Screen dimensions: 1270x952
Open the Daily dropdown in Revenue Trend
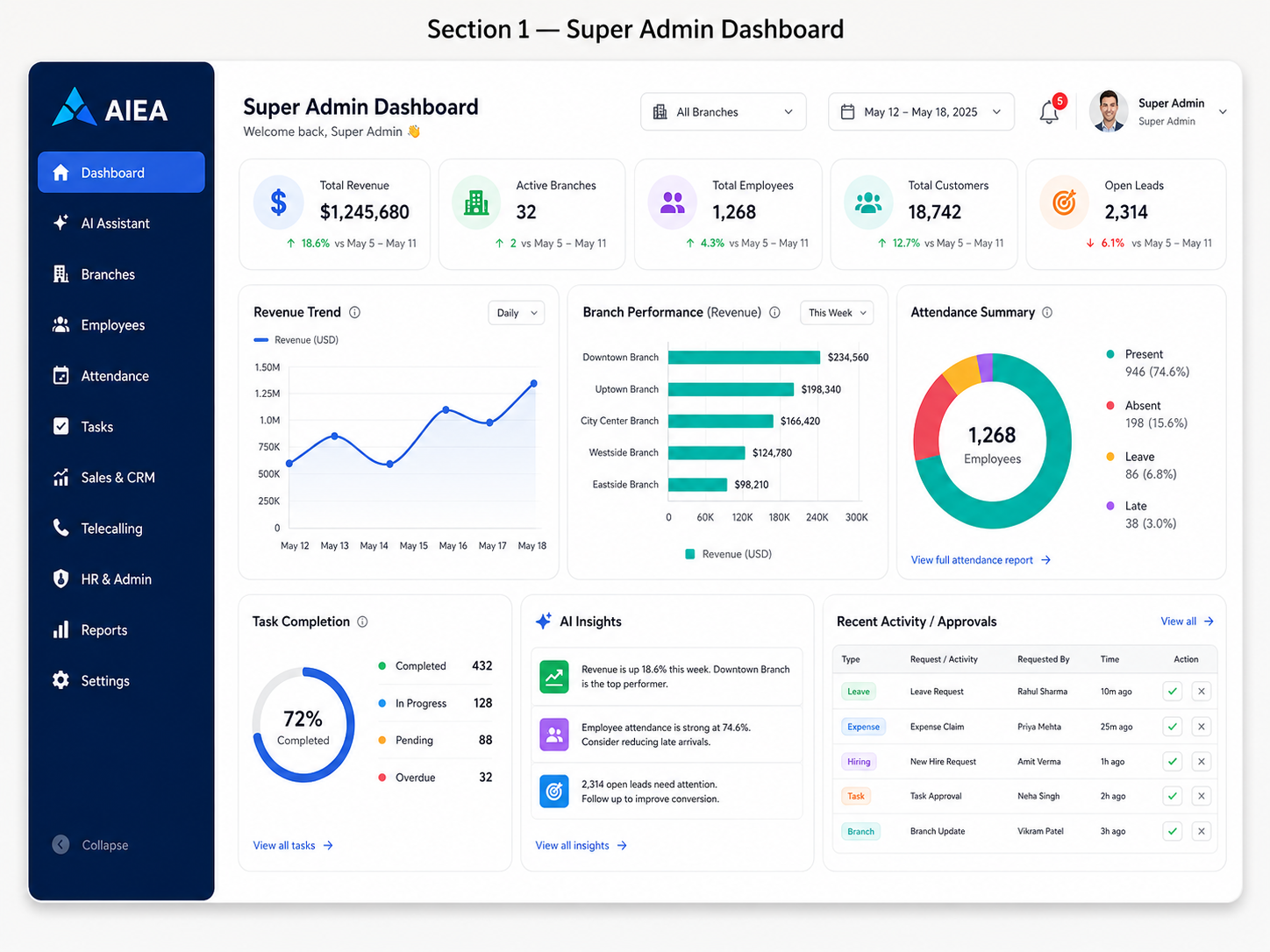[x=517, y=313]
